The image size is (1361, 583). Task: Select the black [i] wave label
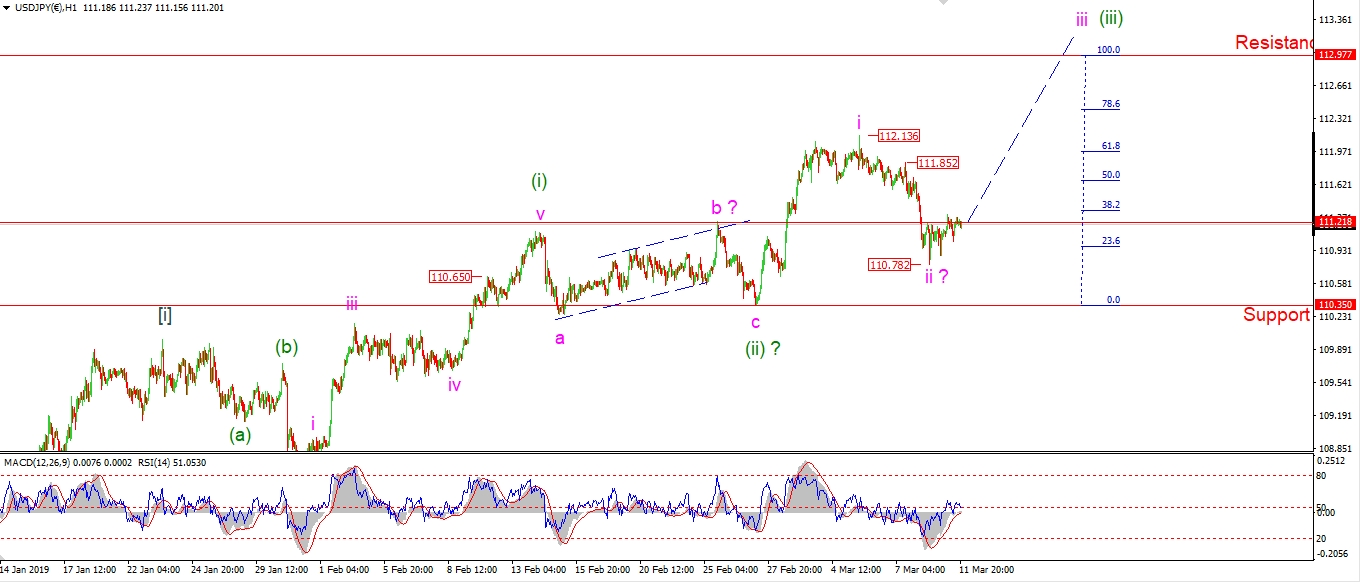click(x=165, y=315)
